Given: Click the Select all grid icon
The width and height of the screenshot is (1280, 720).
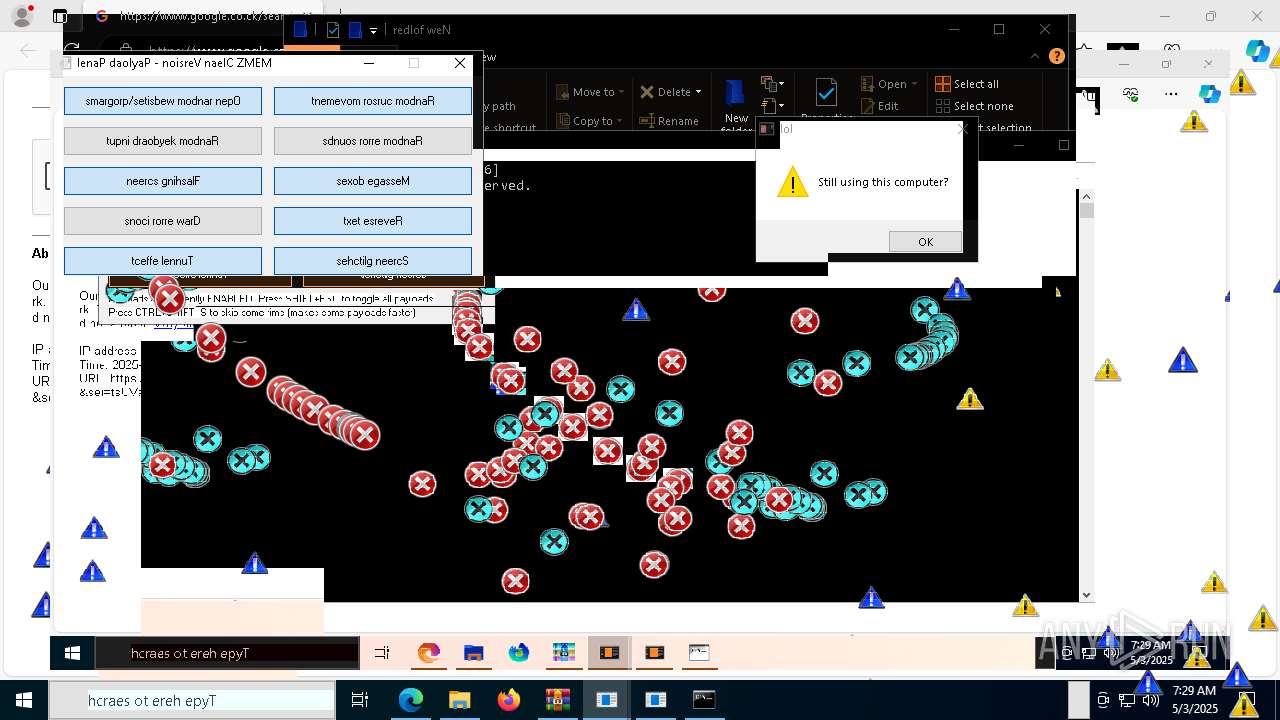Looking at the screenshot, I should pos(942,84).
